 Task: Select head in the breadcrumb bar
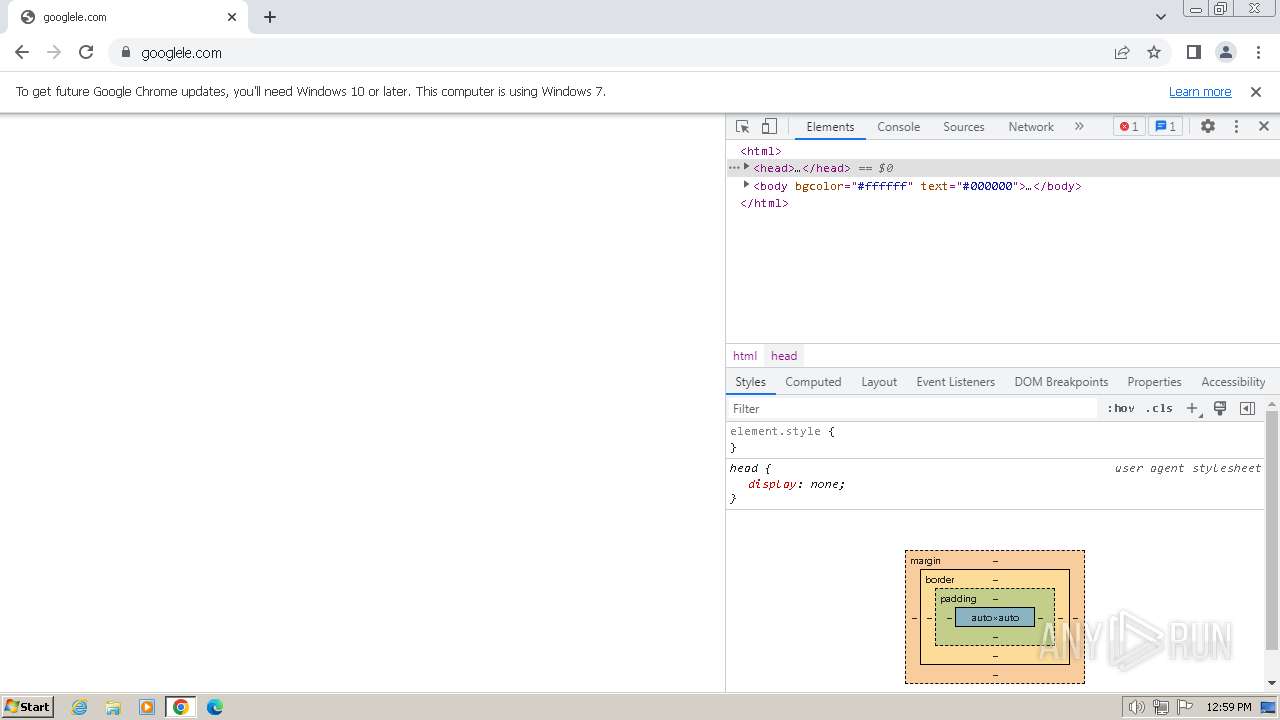click(x=784, y=356)
